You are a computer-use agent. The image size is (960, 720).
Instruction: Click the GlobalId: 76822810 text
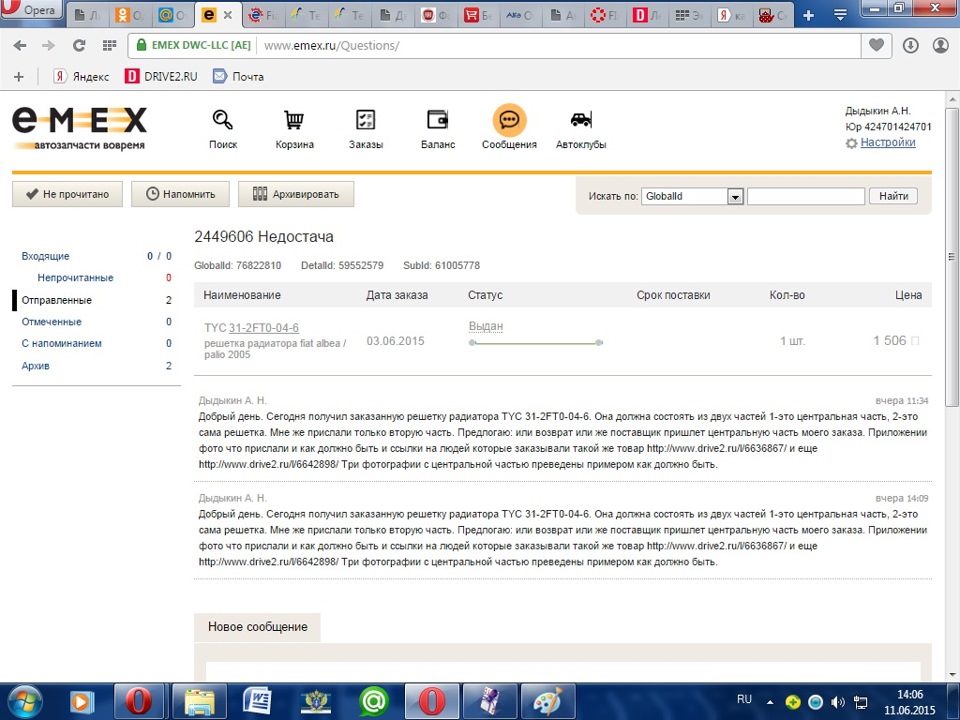point(238,266)
